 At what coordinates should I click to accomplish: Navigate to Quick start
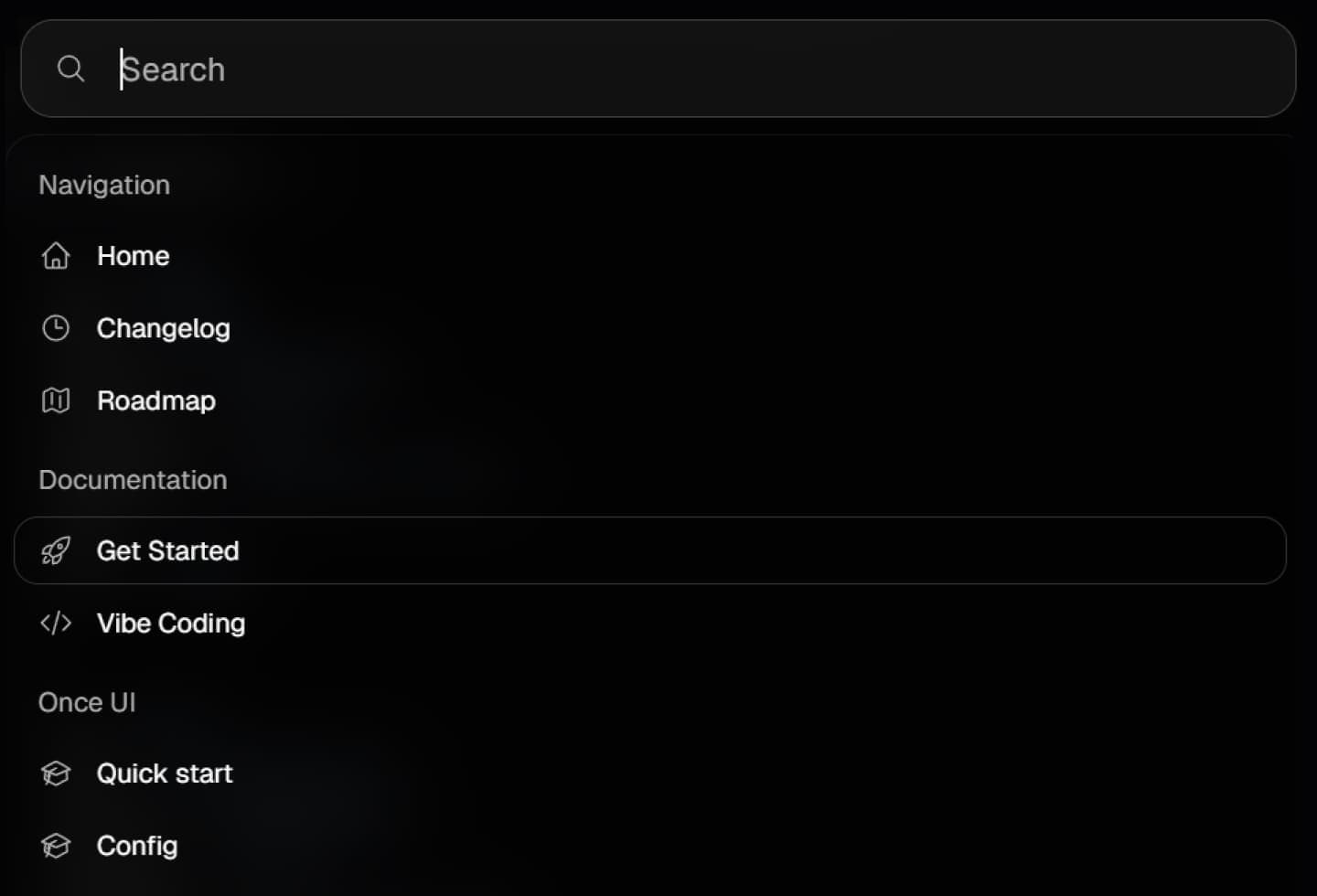pyautogui.click(x=165, y=773)
